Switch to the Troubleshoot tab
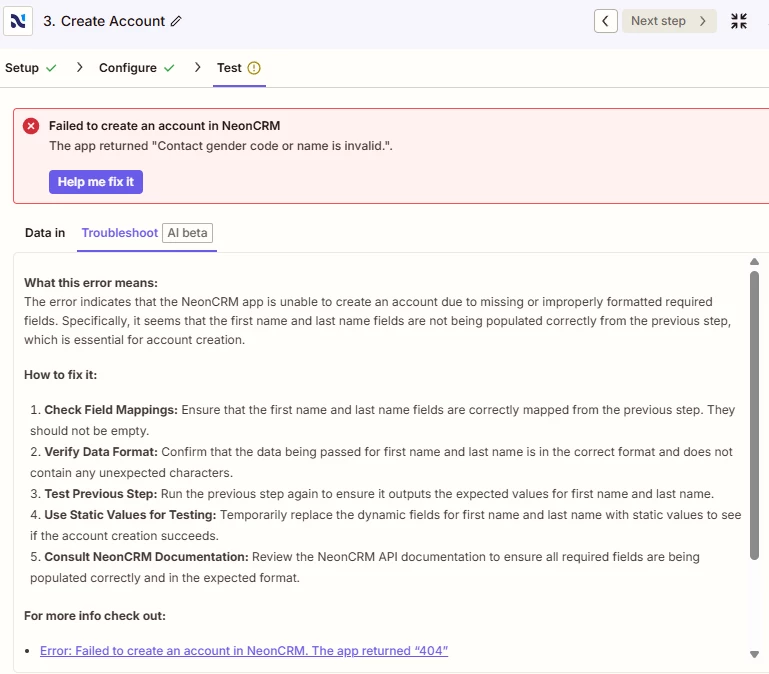 (120, 233)
